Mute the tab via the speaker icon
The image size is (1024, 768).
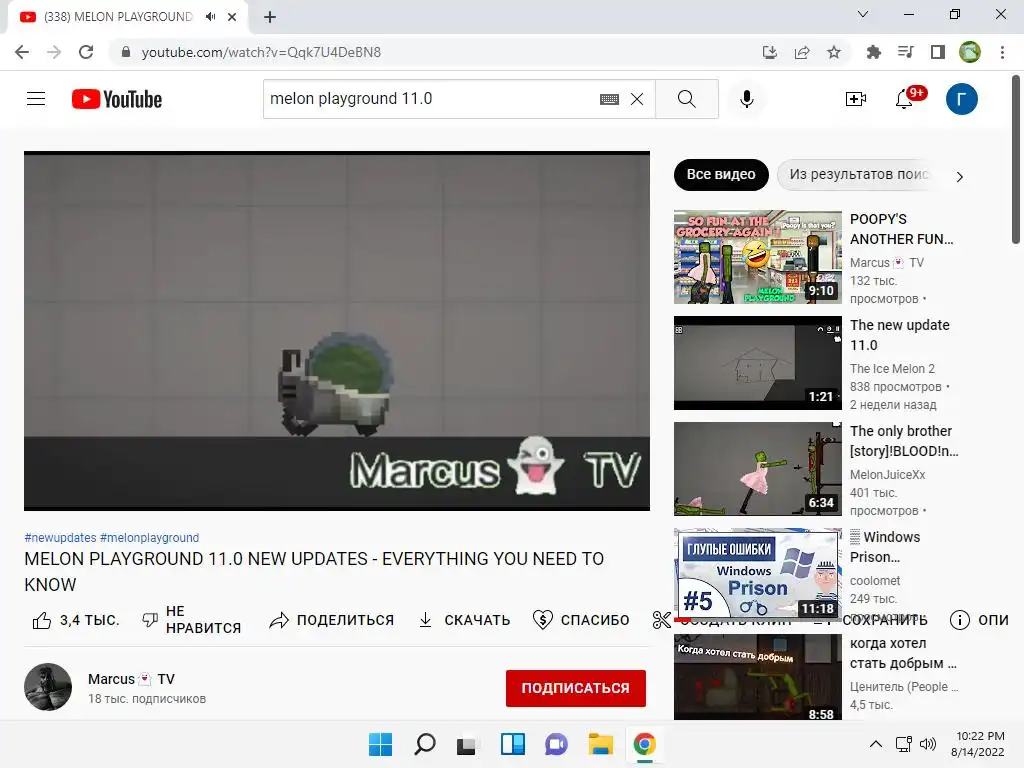[x=210, y=17]
